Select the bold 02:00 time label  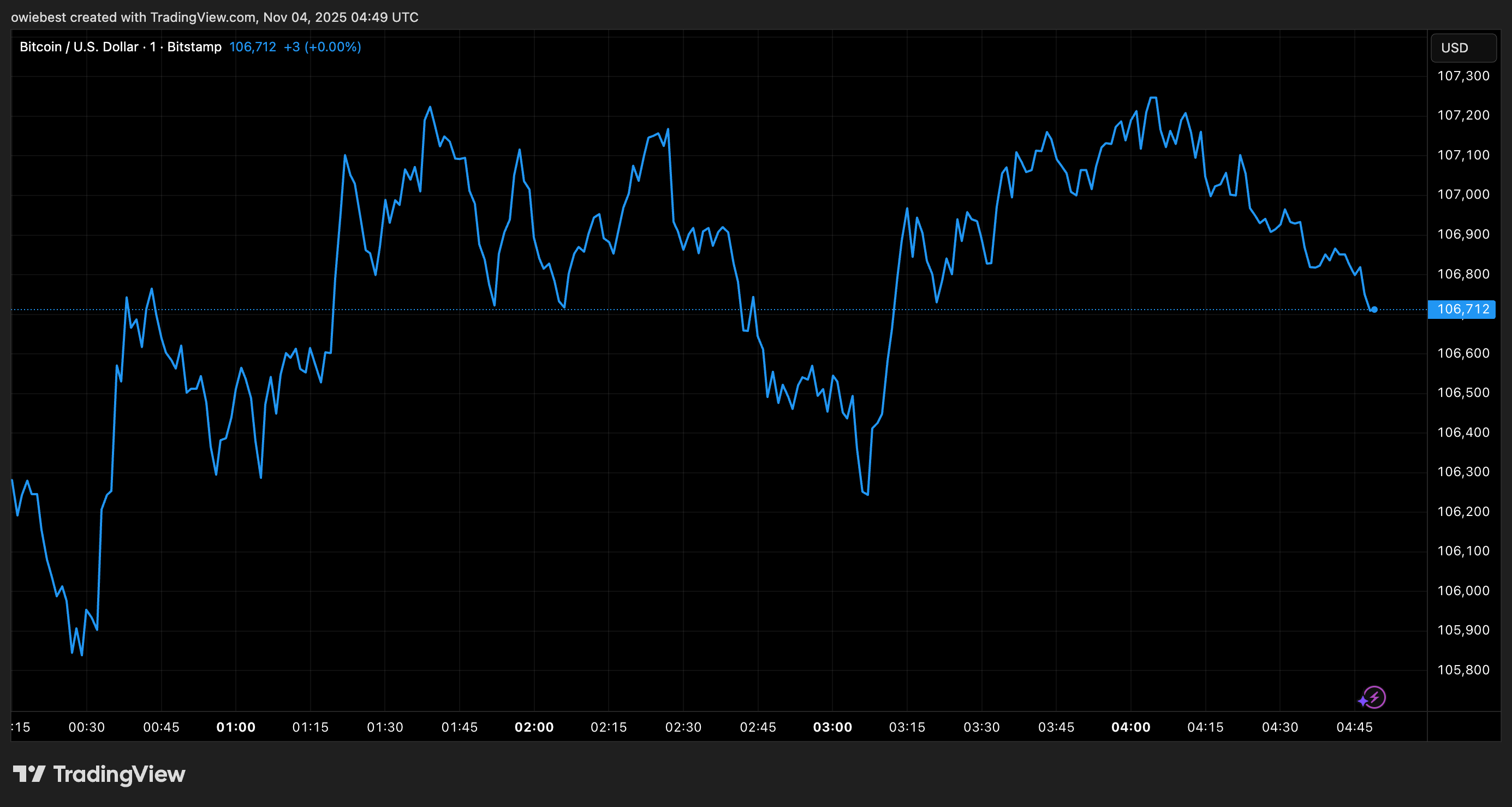point(535,727)
